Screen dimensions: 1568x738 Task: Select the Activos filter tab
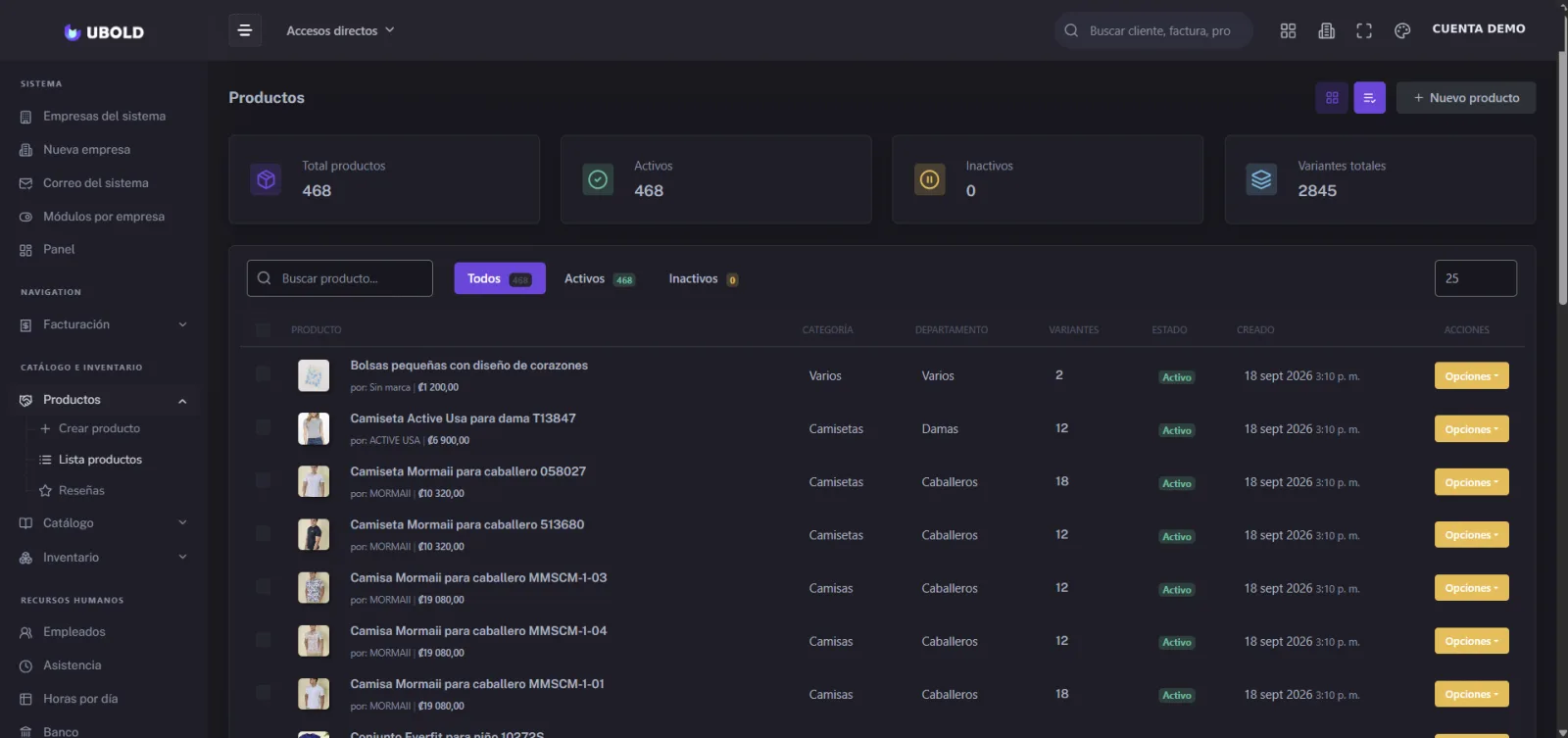(600, 278)
